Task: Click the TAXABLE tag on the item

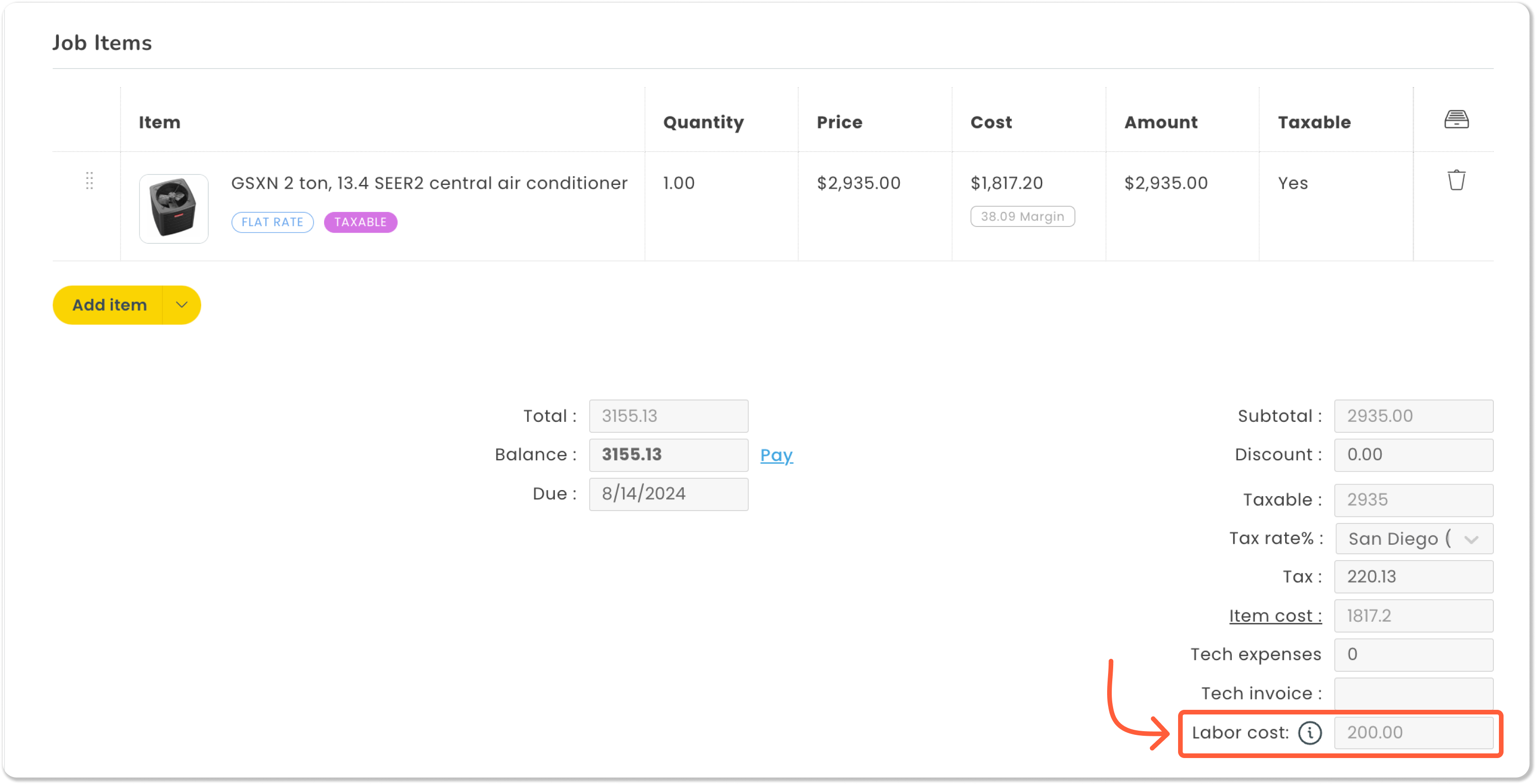Action: (x=360, y=223)
